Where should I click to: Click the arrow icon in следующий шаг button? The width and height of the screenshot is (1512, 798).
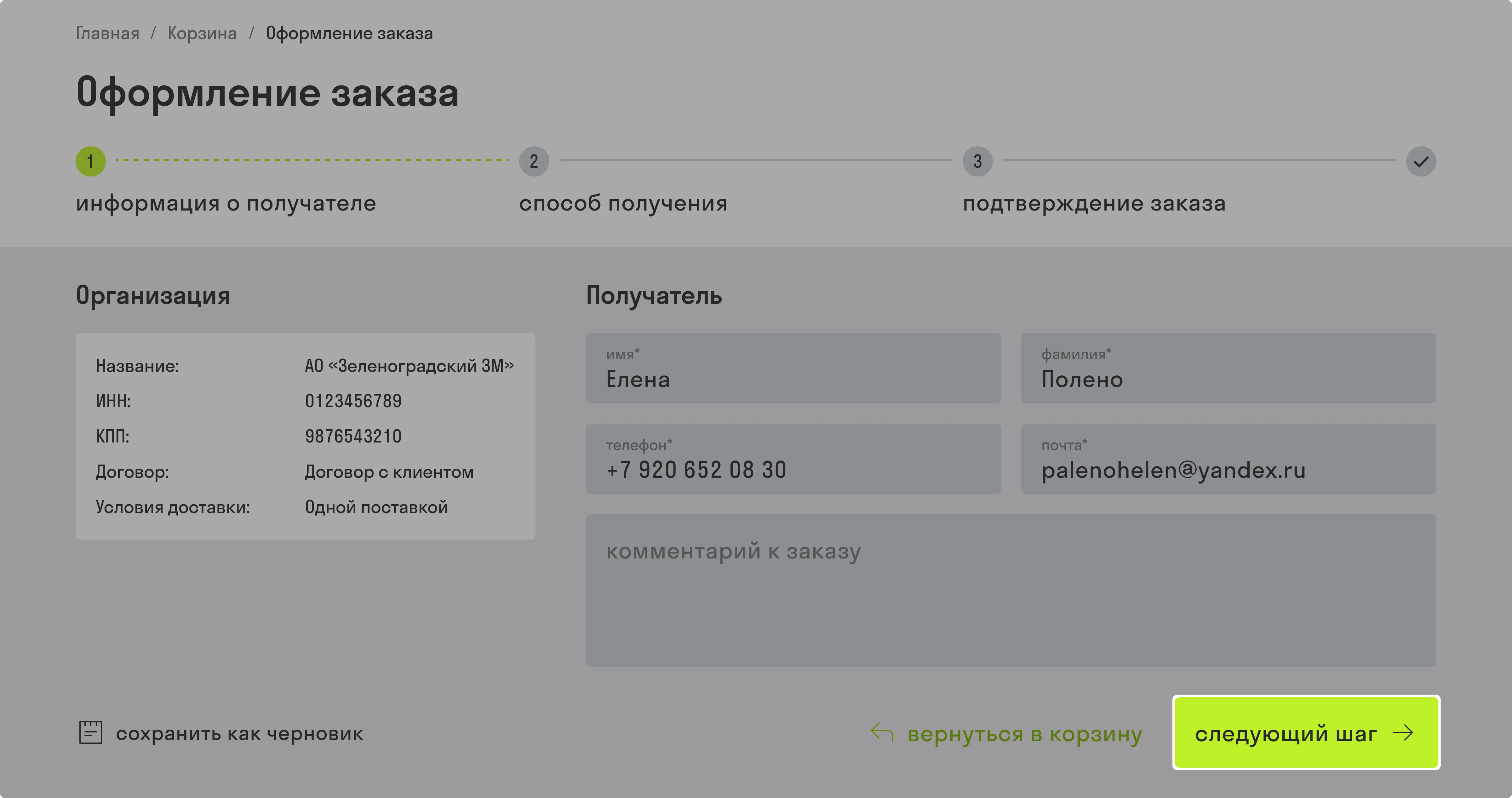point(1403,732)
